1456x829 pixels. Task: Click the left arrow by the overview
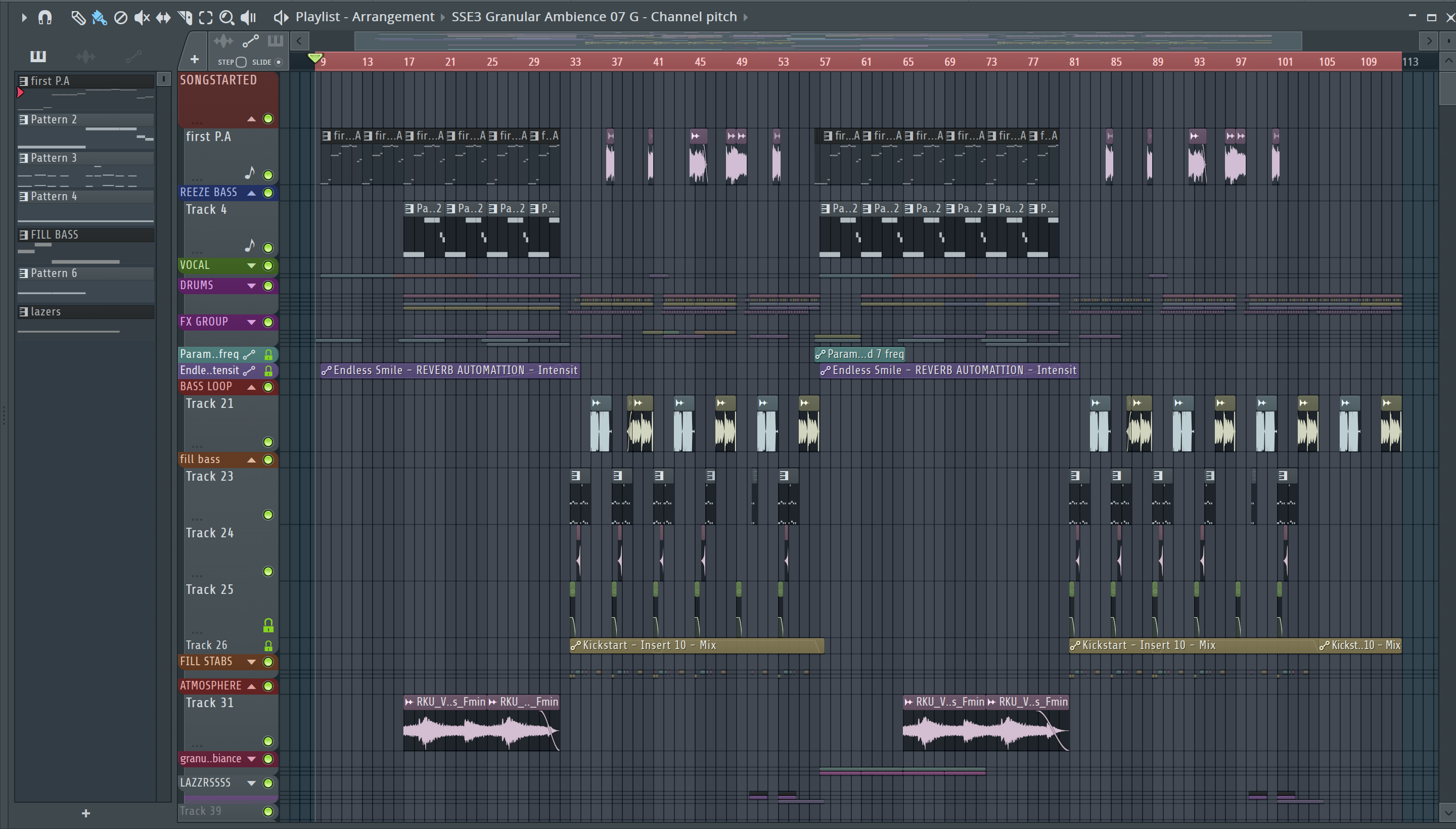(299, 41)
